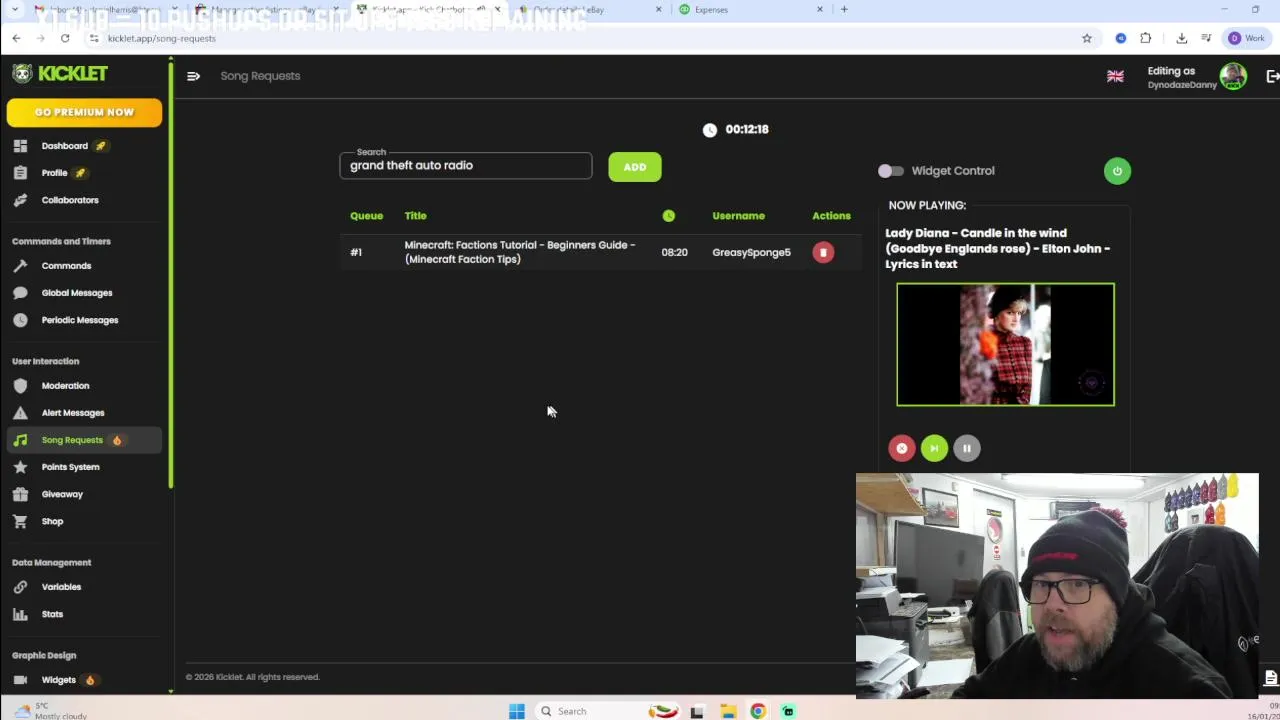The width and height of the screenshot is (1280, 720).
Task: Click the song search input field
Action: tap(465, 166)
